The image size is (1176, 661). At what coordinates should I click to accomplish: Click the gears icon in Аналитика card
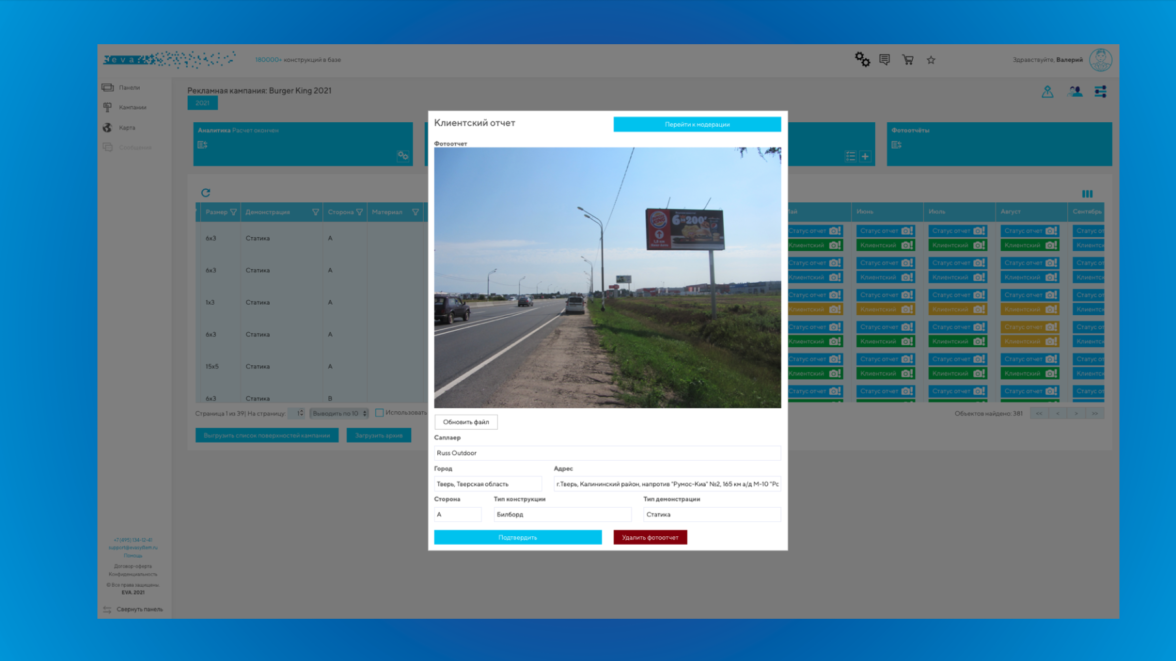(x=403, y=155)
